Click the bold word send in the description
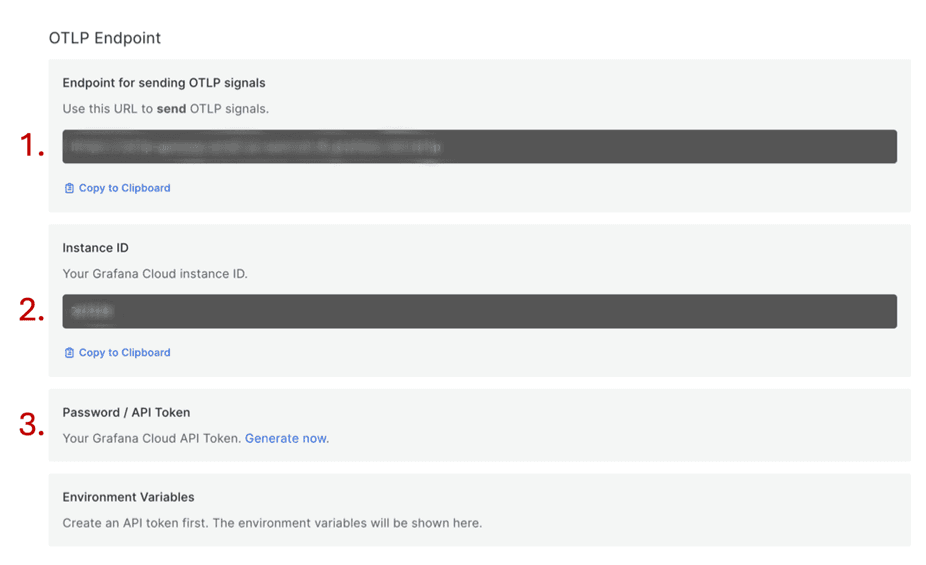This screenshot has width=926, height=565. tap(171, 109)
